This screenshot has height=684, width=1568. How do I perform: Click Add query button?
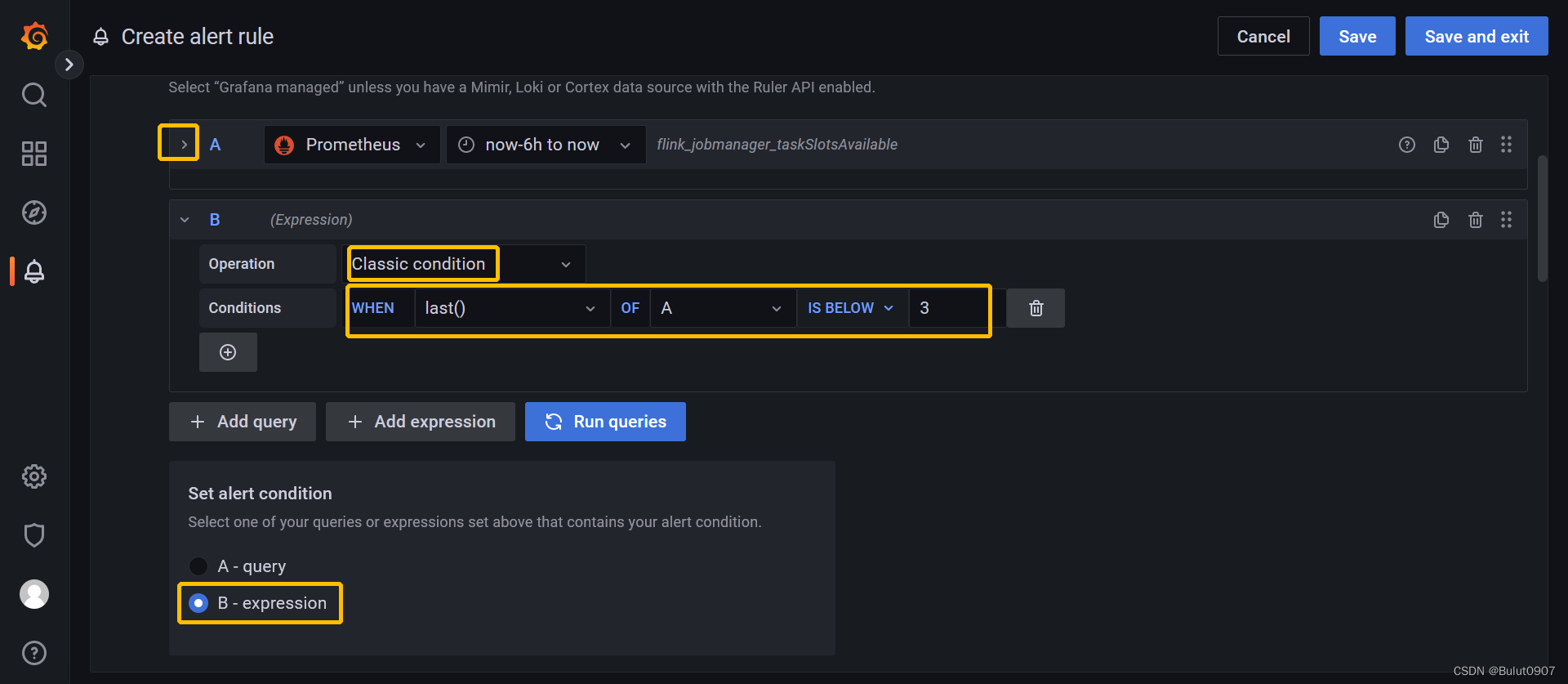243,422
